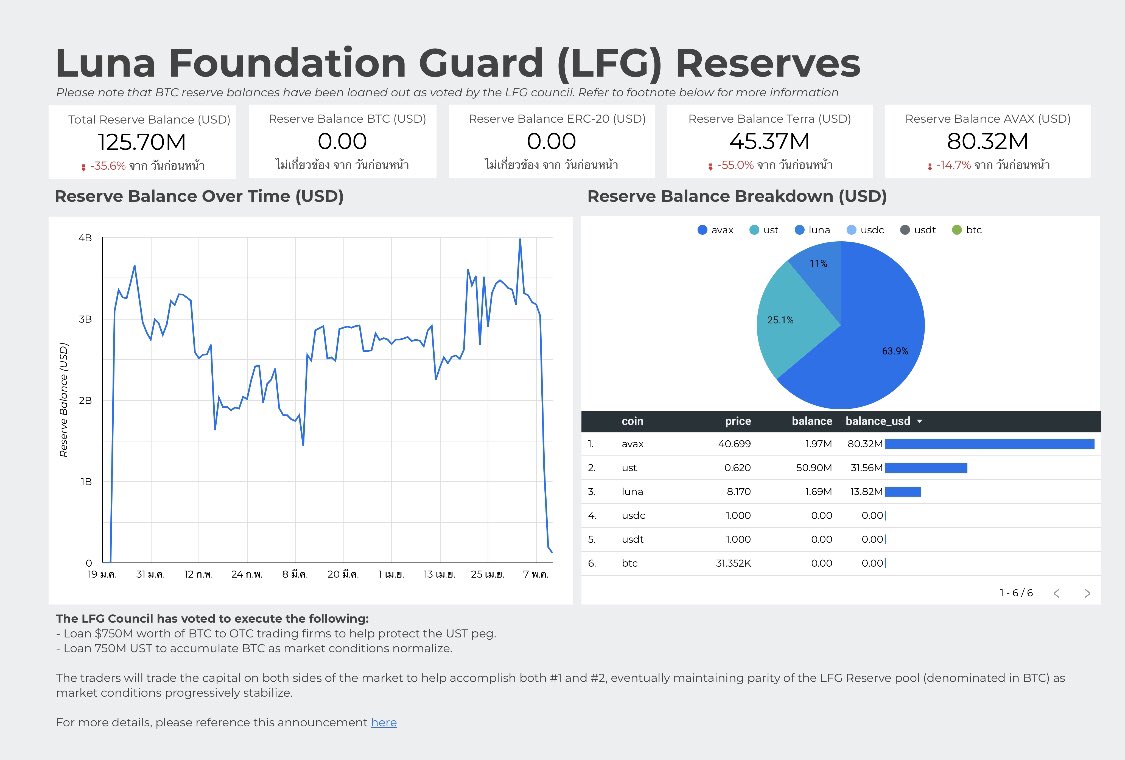Toggle btc legend entry
This screenshot has height=760, width=1125.
click(x=966, y=230)
